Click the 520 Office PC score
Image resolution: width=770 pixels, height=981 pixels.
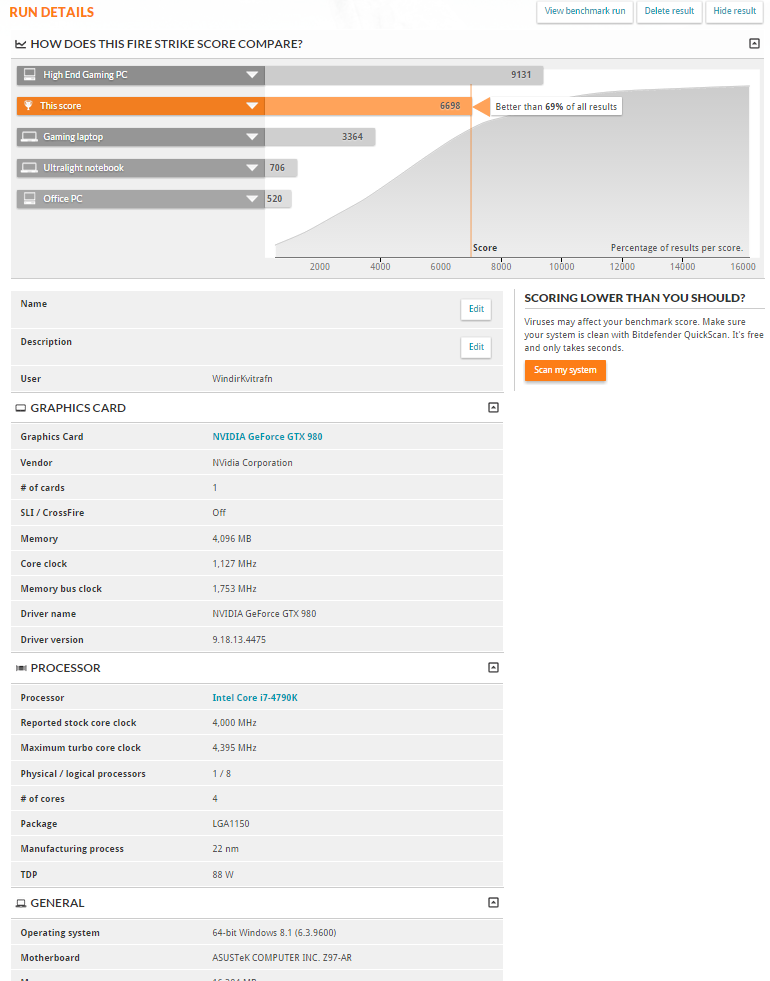(x=275, y=198)
